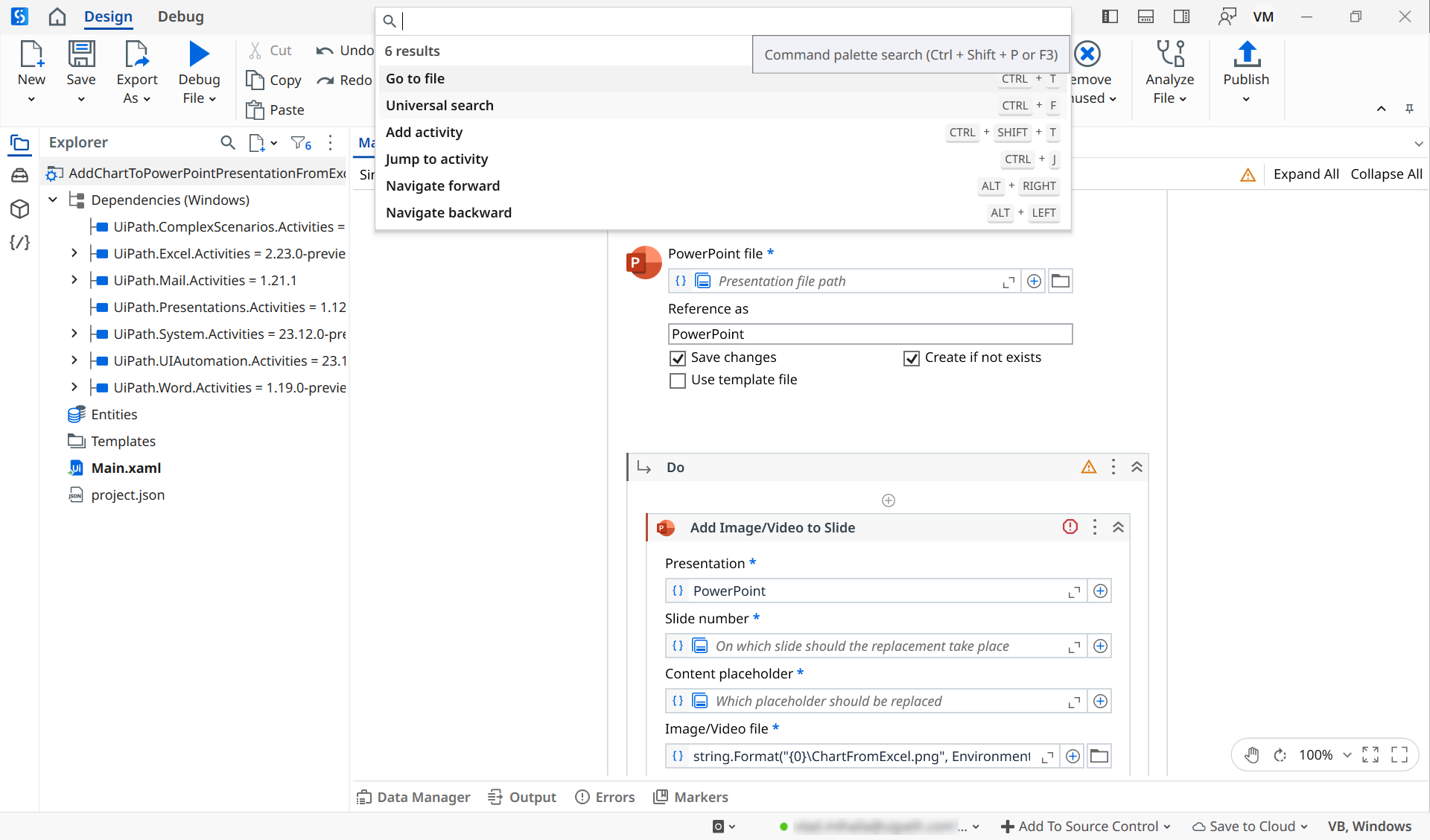Screen dimensions: 1430x840
Task: Click Add To Source Control button
Action: (x=1086, y=826)
